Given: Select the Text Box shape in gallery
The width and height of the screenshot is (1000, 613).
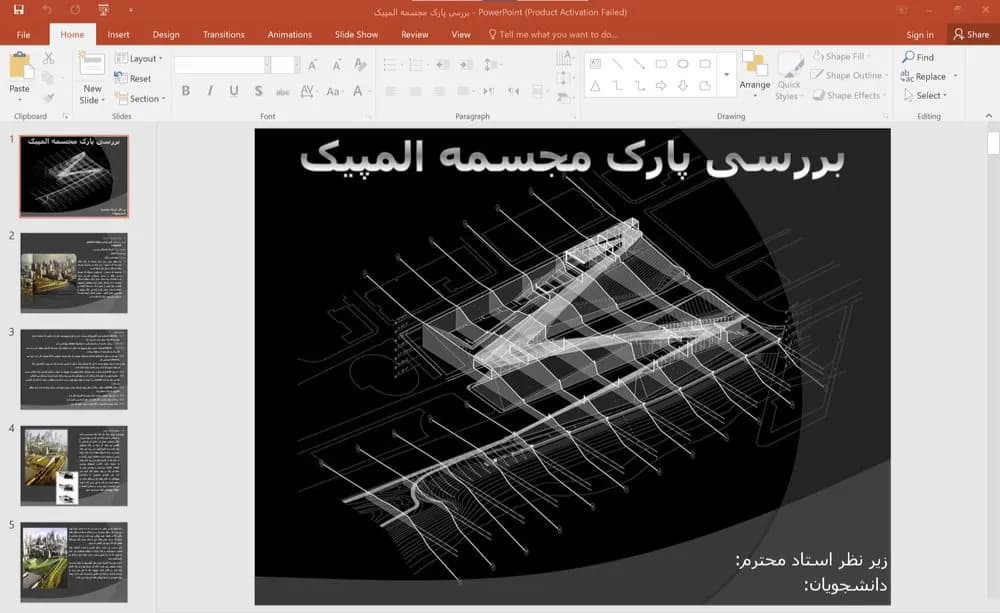Looking at the screenshot, I should coord(595,64).
